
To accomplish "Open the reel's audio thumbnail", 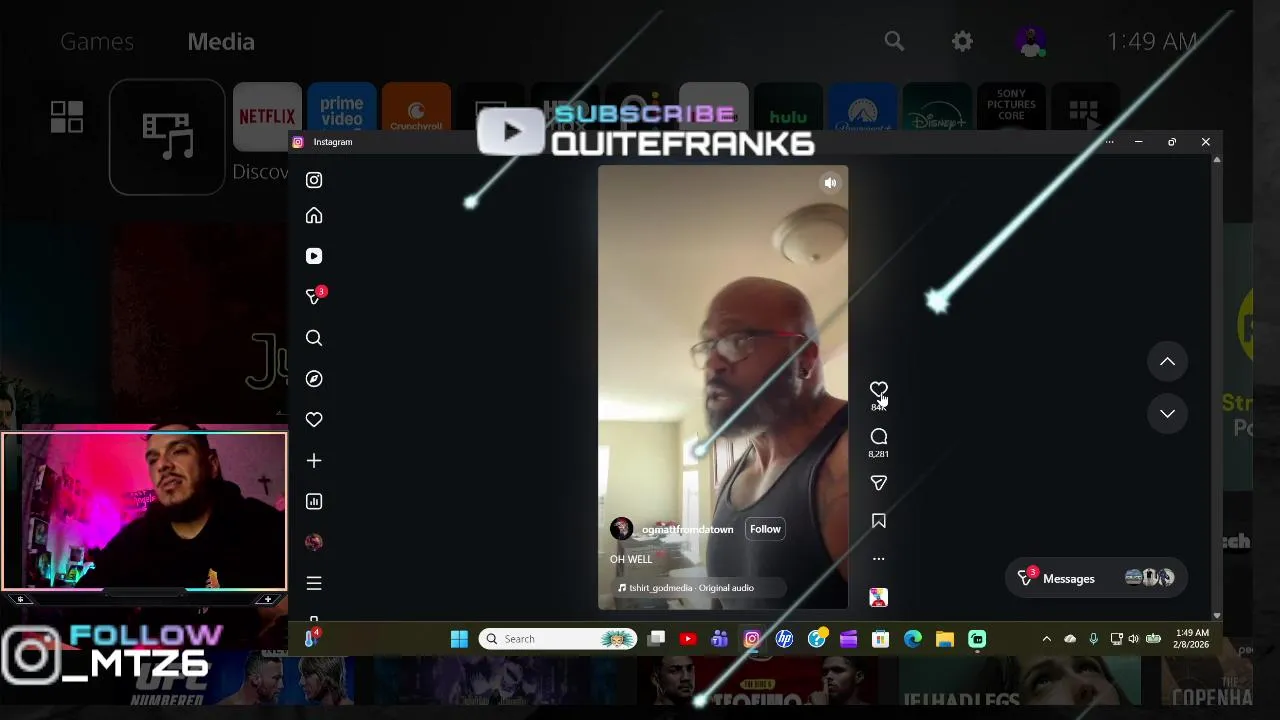I will (x=878, y=597).
